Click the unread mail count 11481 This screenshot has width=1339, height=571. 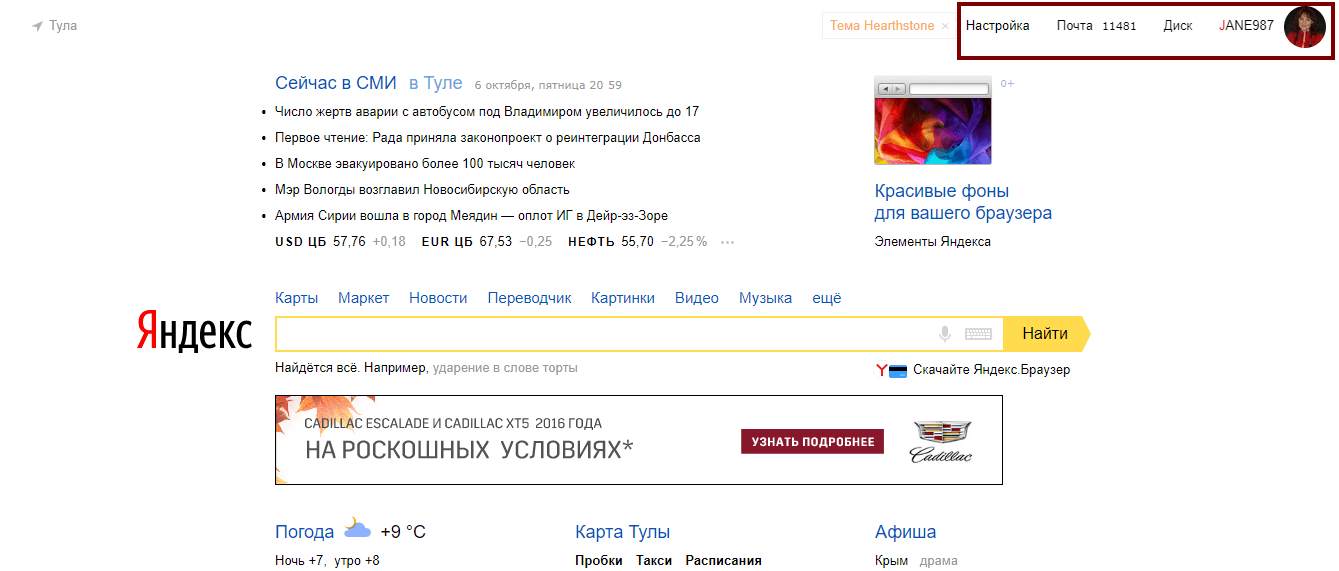tap(1119, 27)
